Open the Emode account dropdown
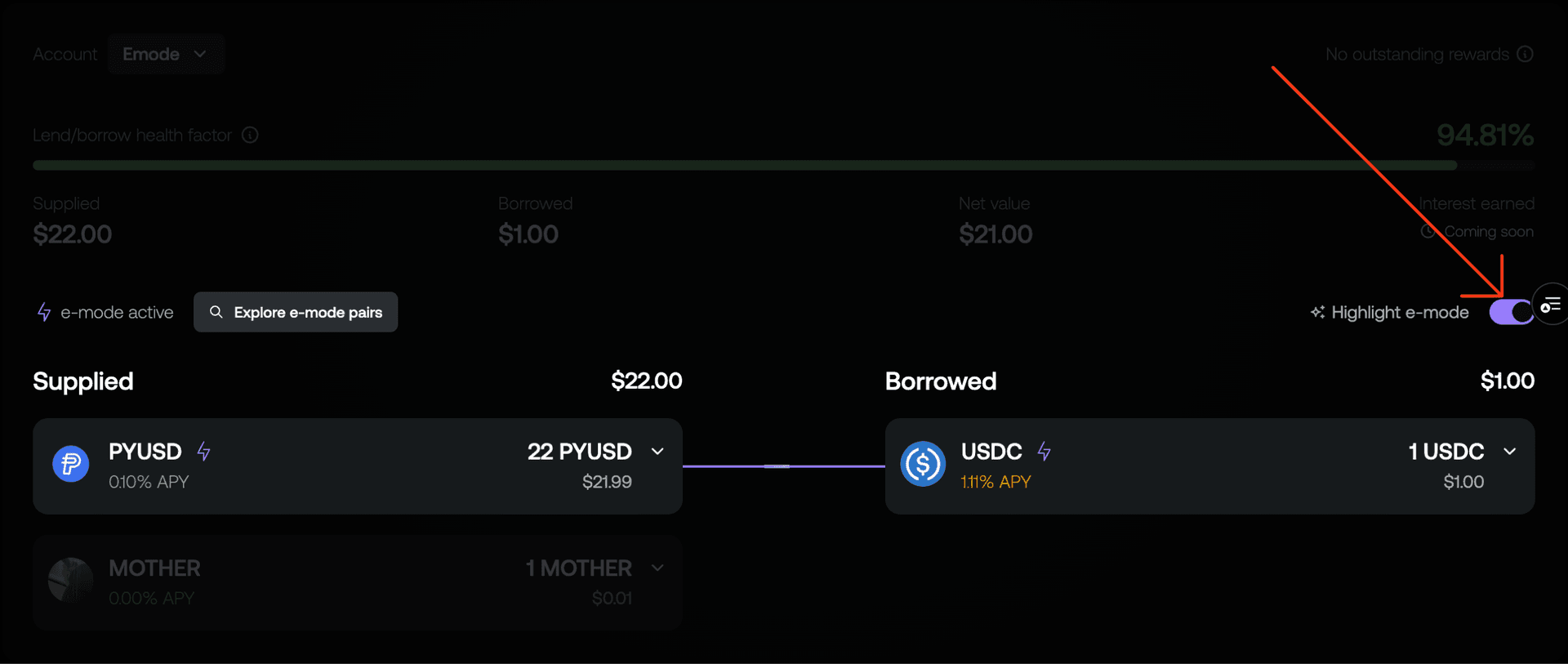Viewport: 1568px width, 664px height. (166, 54)
